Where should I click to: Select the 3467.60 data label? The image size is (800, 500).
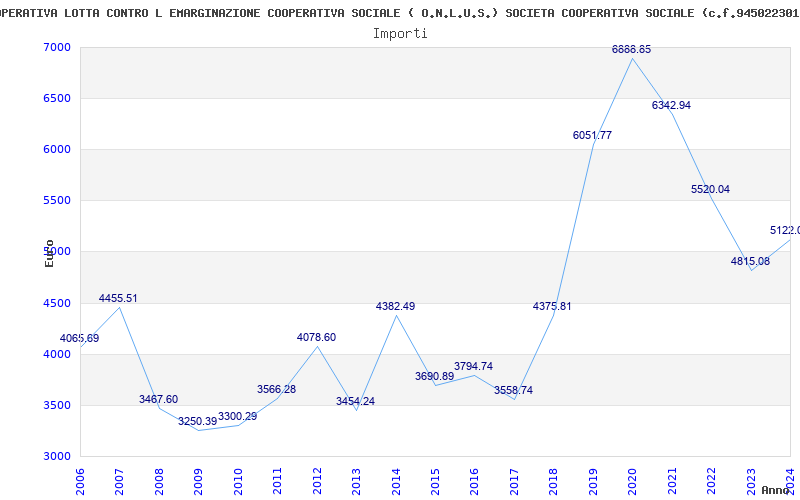tap(158, 399)
